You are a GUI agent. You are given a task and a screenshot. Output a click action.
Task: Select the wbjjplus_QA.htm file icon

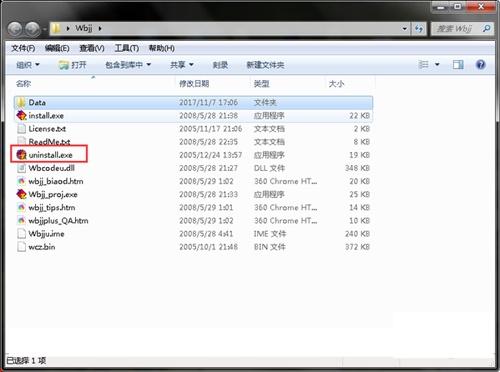tap(21, 221)
